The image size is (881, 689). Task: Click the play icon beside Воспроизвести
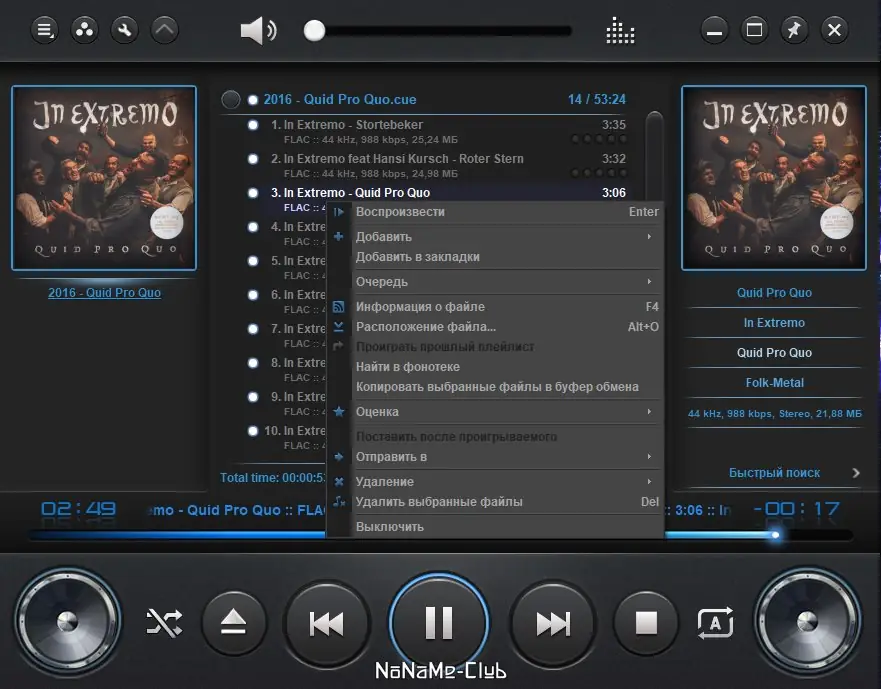(x=338, y=212)
